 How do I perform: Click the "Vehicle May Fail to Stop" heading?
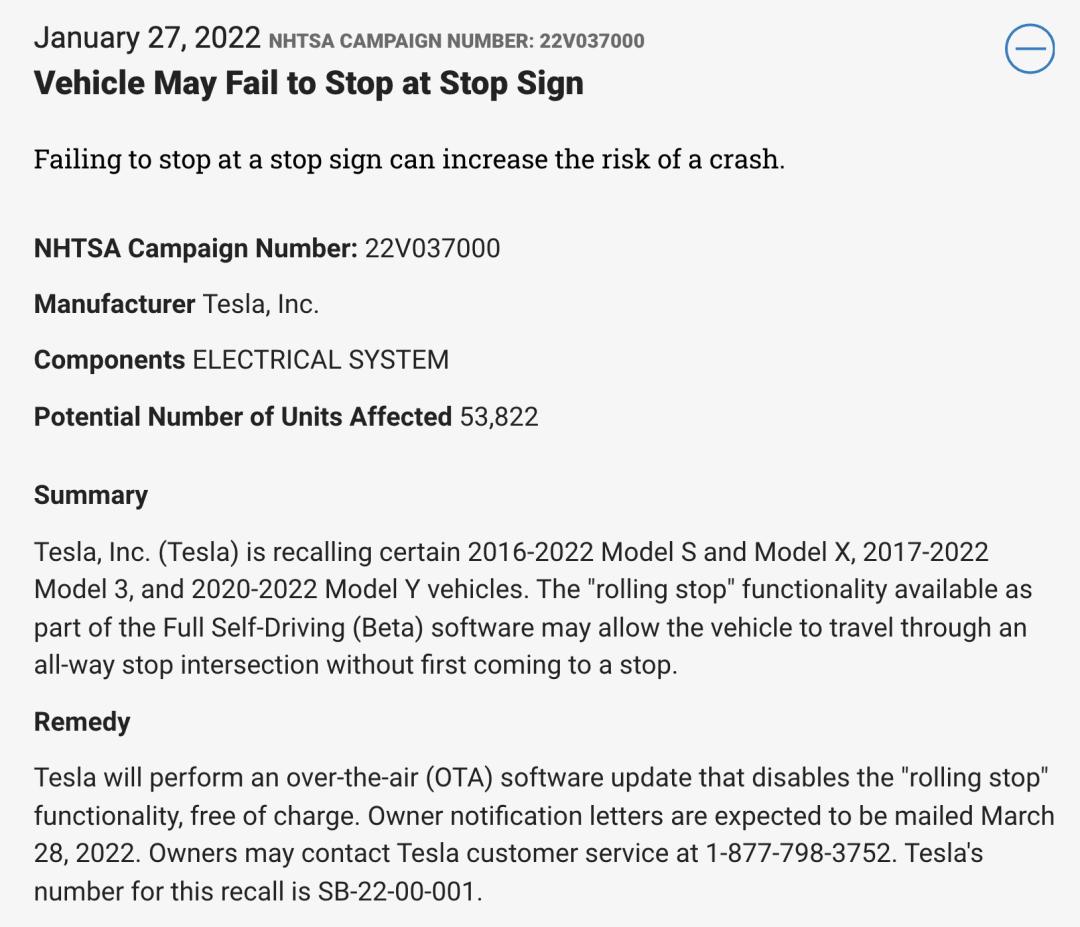click(308, 83)
